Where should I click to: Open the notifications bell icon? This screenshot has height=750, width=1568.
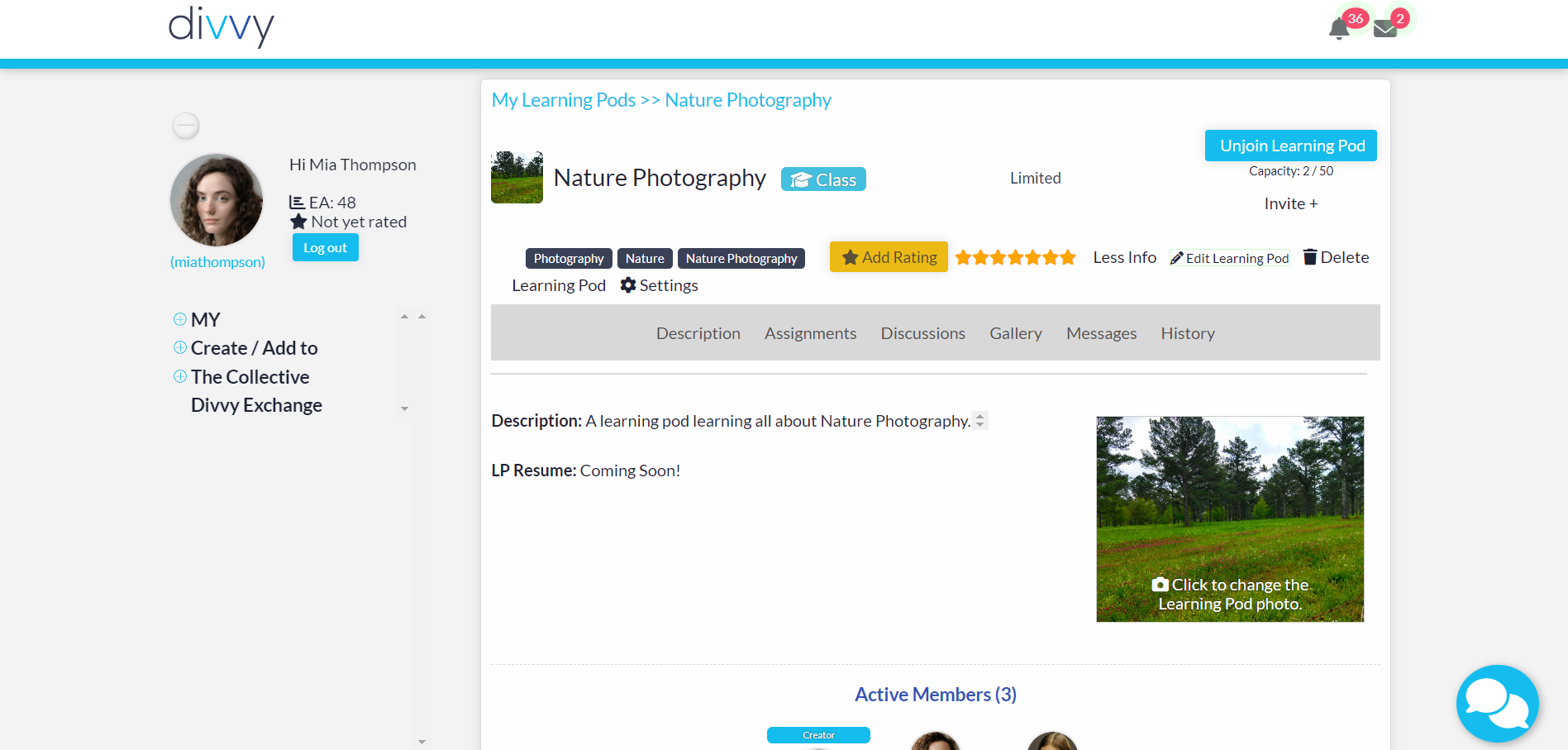pos(1338,29)
